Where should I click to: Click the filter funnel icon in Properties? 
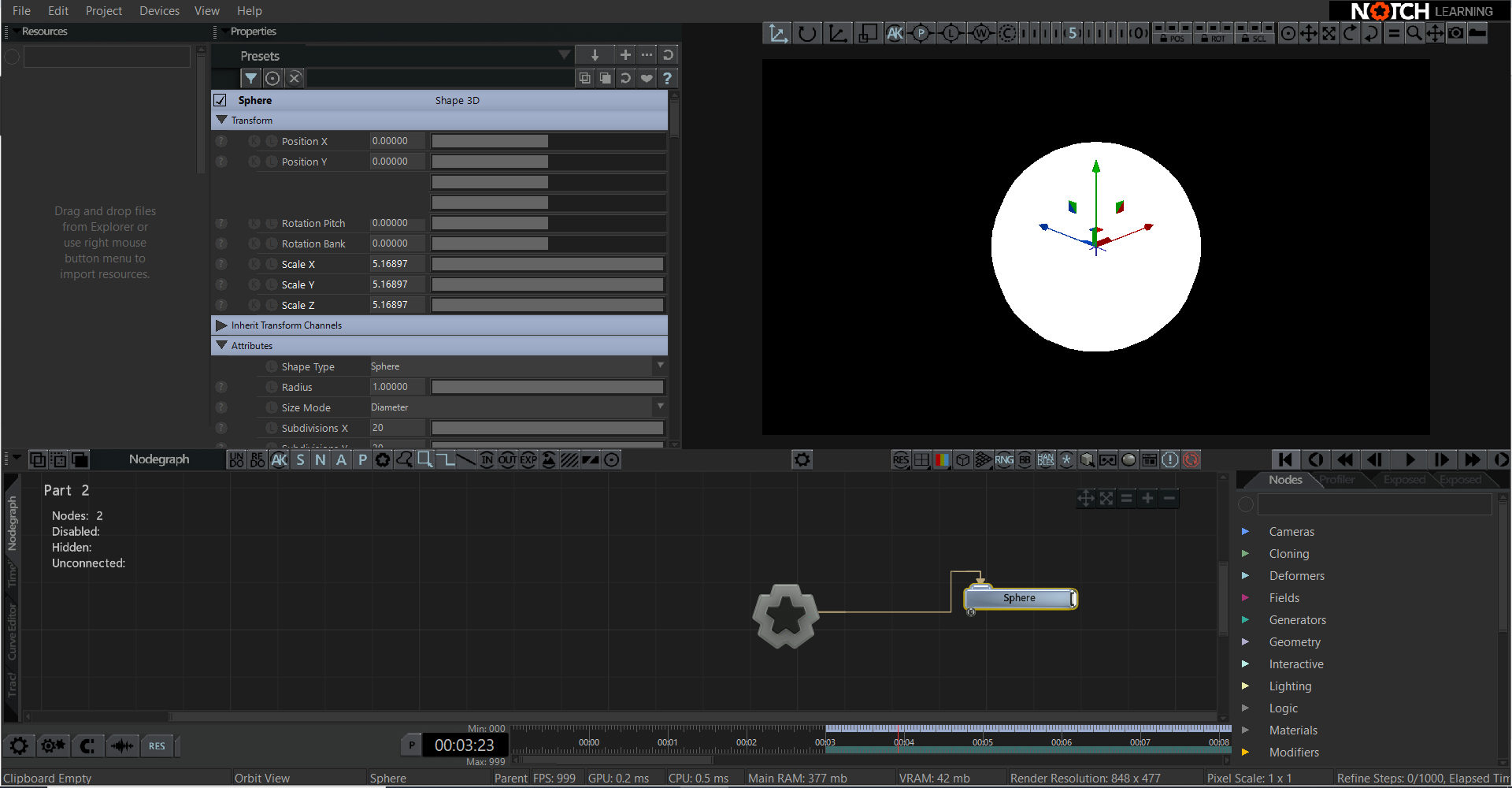click(x=250, y=78)
